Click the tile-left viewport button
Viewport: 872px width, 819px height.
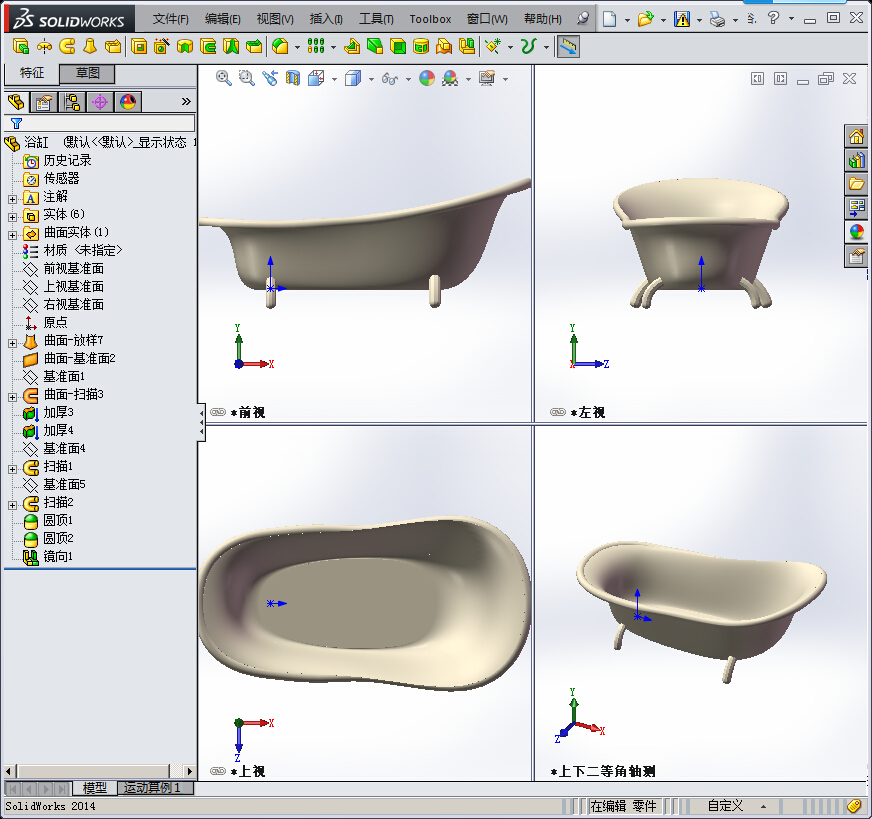tap(757, 78)
